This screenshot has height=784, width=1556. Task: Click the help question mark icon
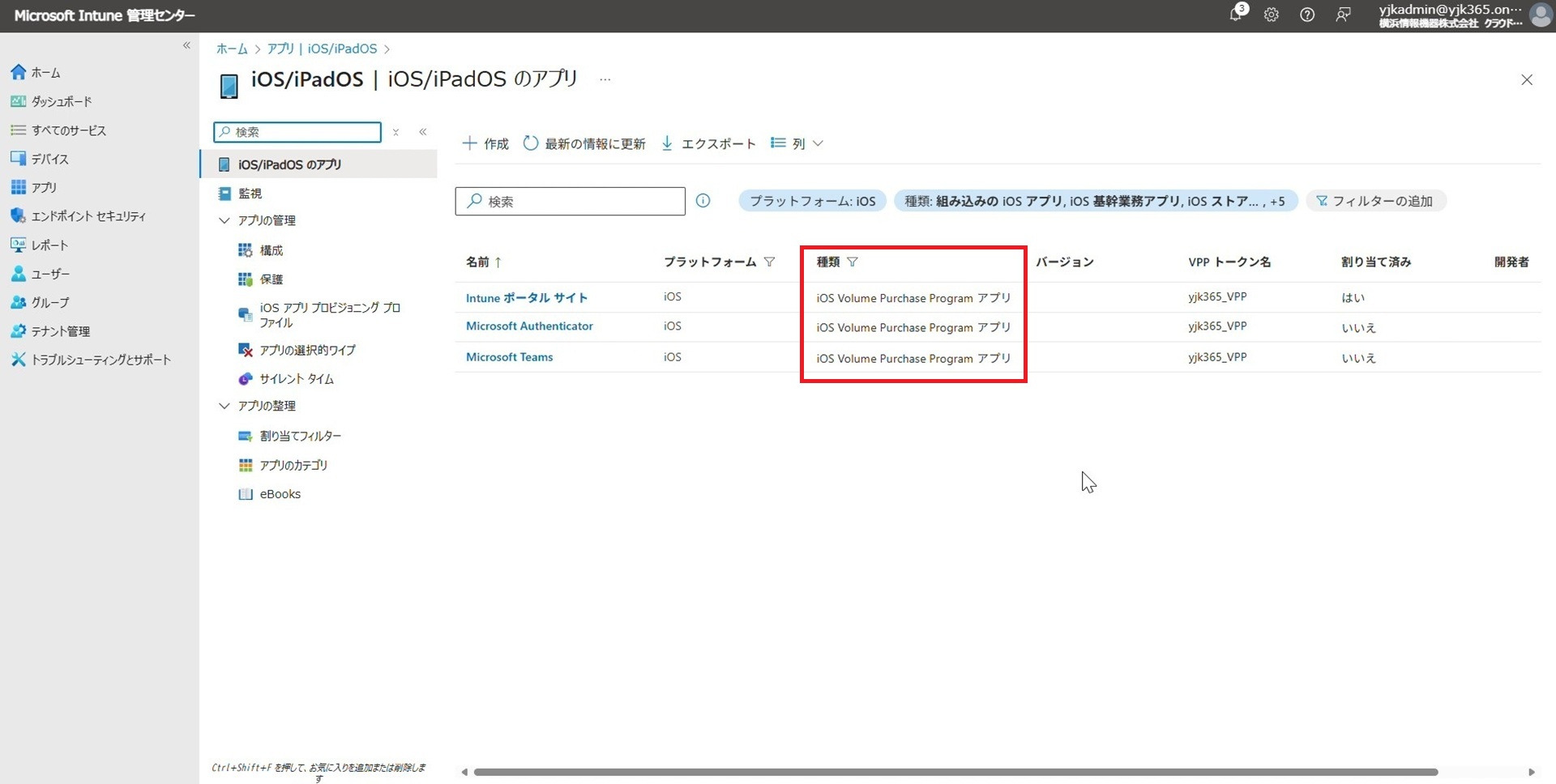click(1306, 15)
